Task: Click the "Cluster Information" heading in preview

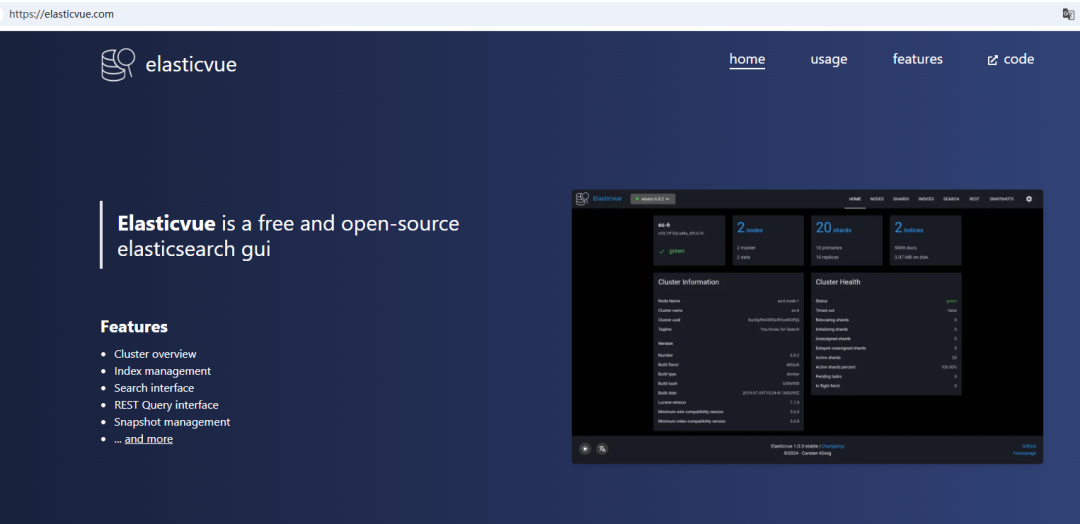Action: [689, 282]
